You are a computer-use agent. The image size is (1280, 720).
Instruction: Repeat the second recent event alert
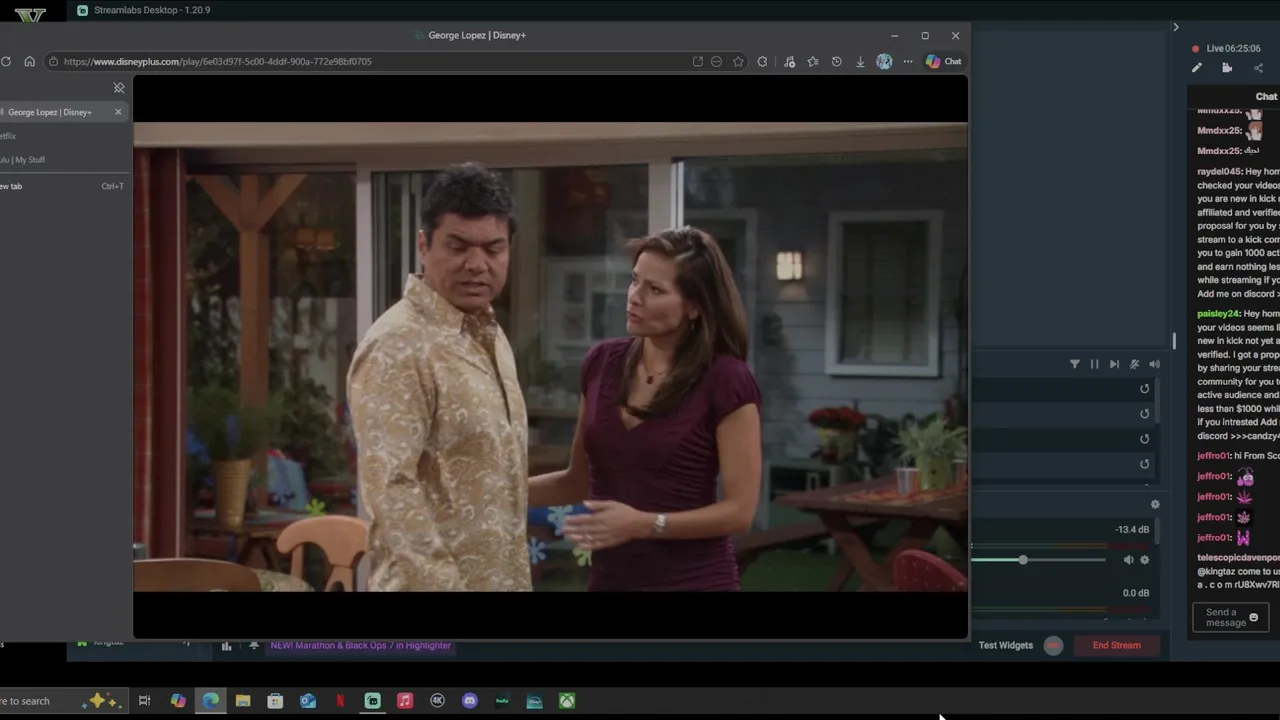point(1145,414)
